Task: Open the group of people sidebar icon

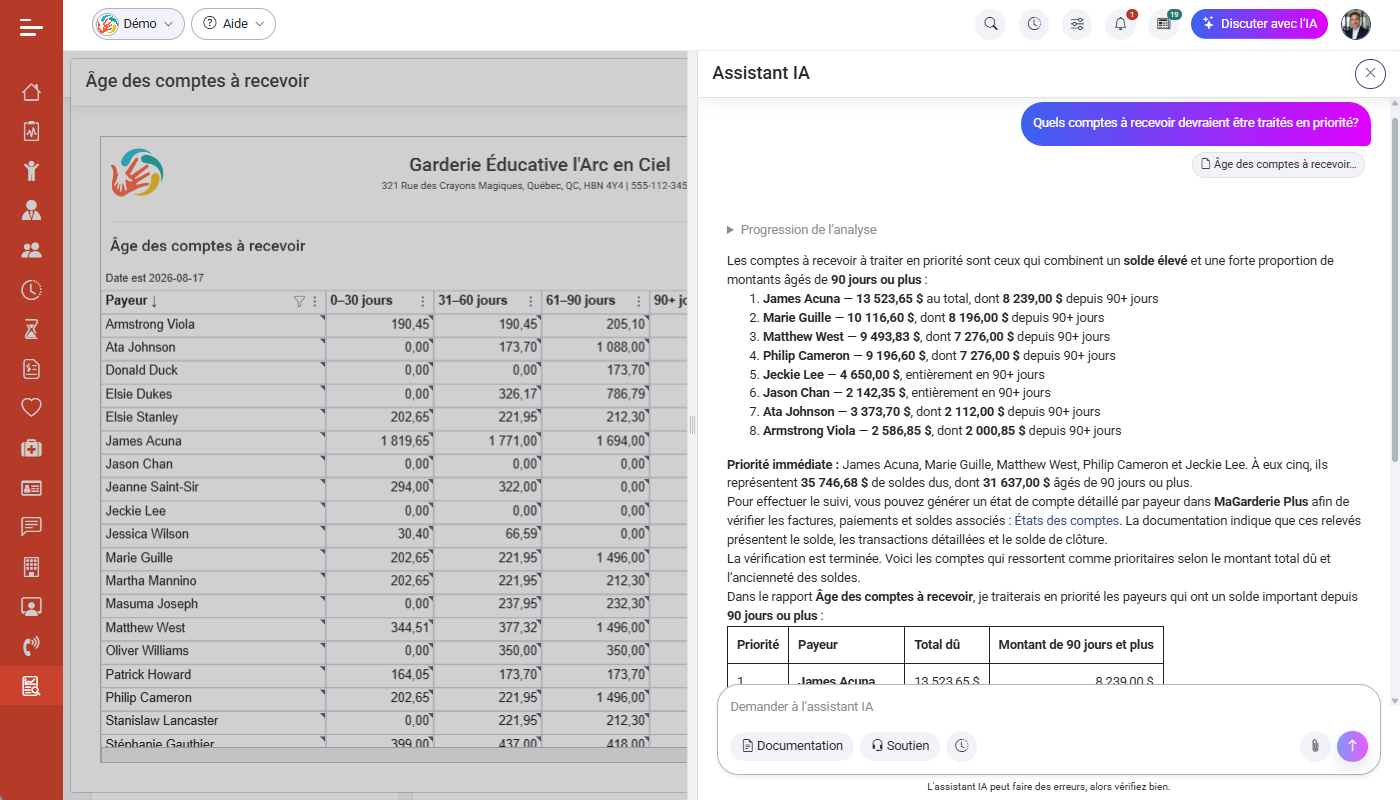Action: [x=31, y=250]
